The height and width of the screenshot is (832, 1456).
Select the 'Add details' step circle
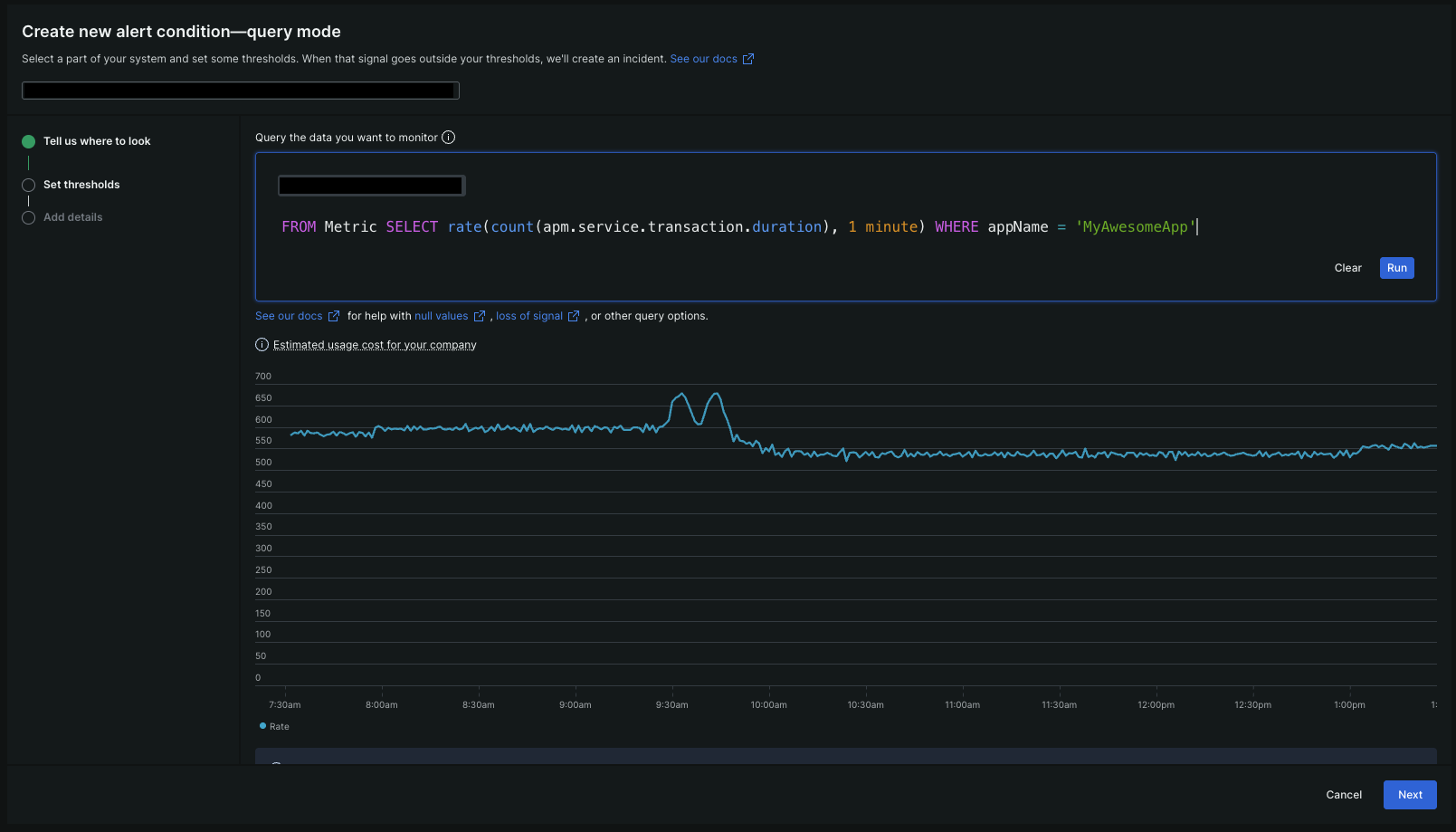click(x=28, y=217)
